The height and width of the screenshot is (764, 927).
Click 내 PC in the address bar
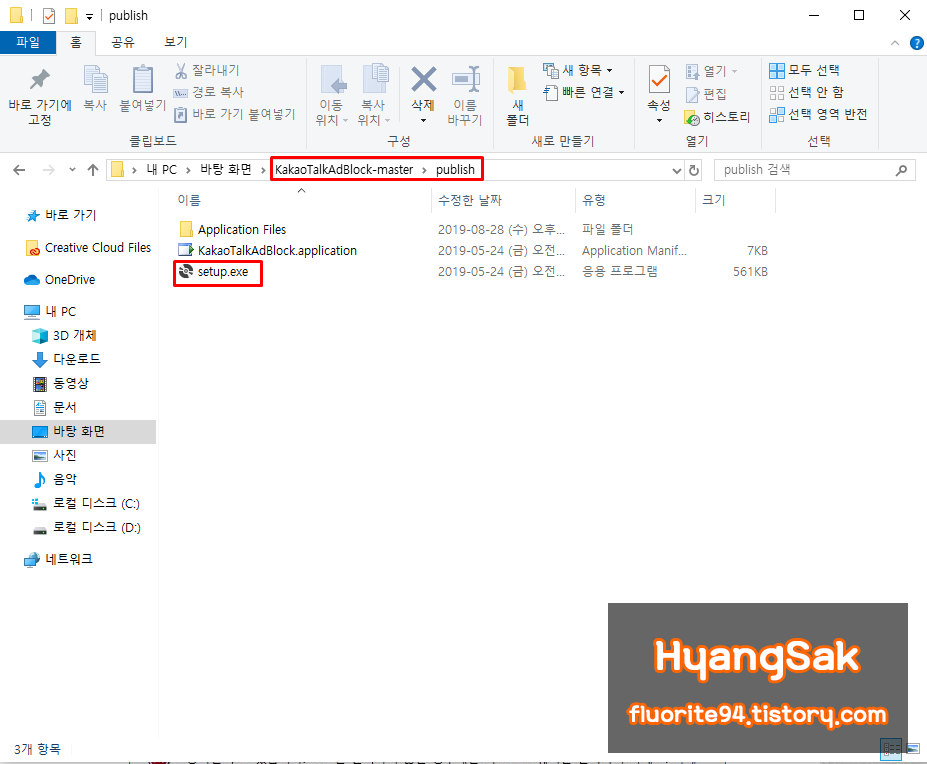pos(161,170)
